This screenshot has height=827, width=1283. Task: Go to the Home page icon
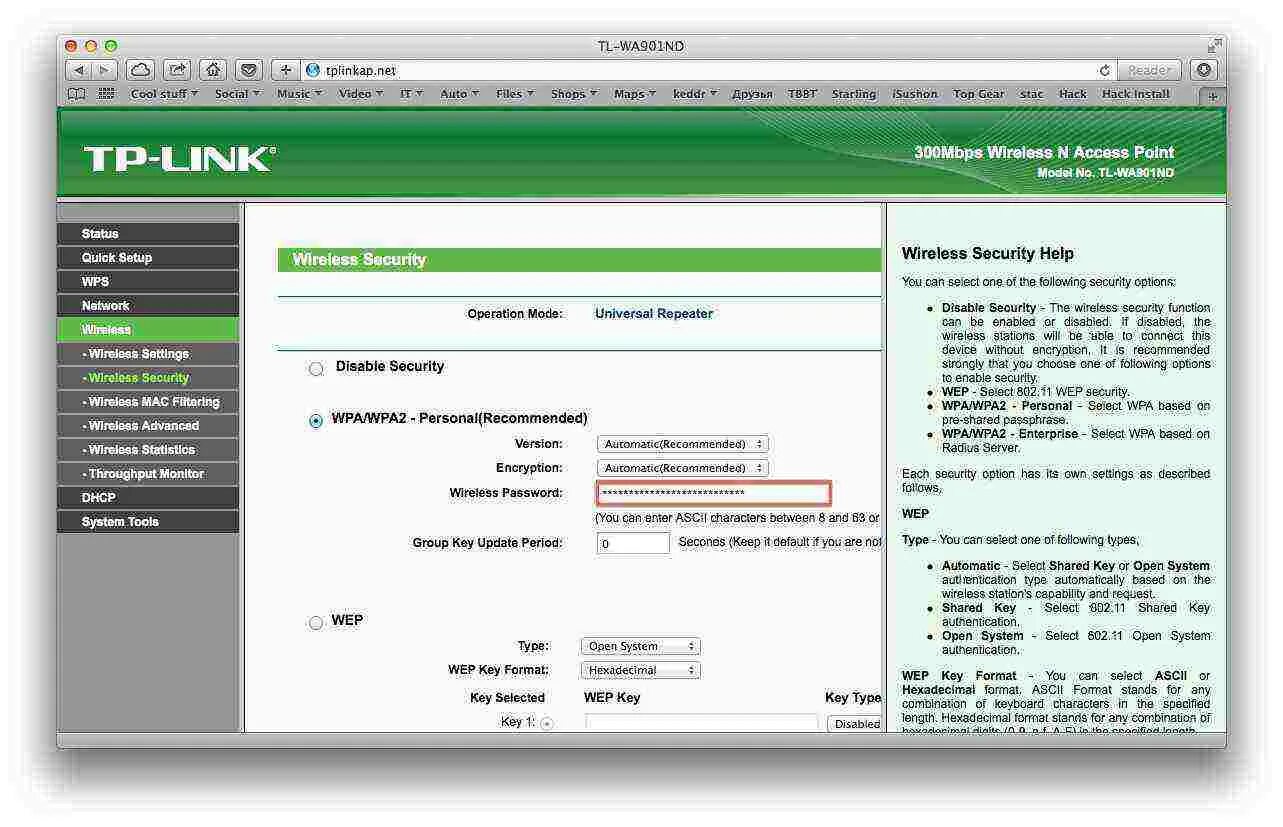click(213, 70)
